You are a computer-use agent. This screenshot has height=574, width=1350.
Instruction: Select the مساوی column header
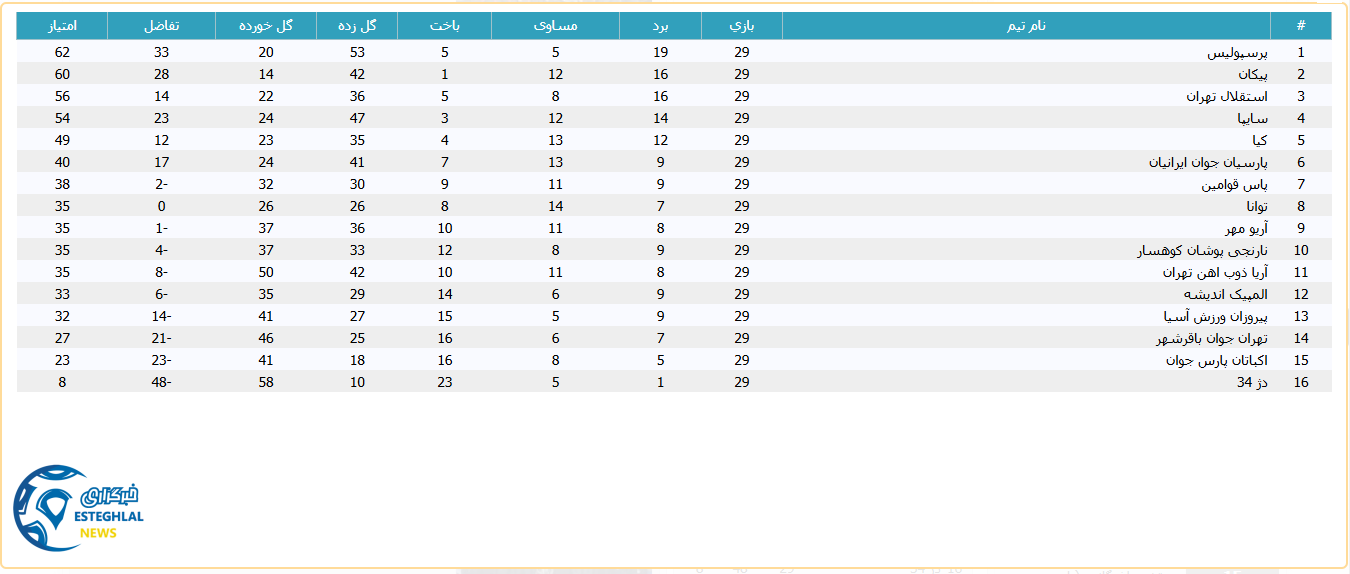click(x=555, y=25)
